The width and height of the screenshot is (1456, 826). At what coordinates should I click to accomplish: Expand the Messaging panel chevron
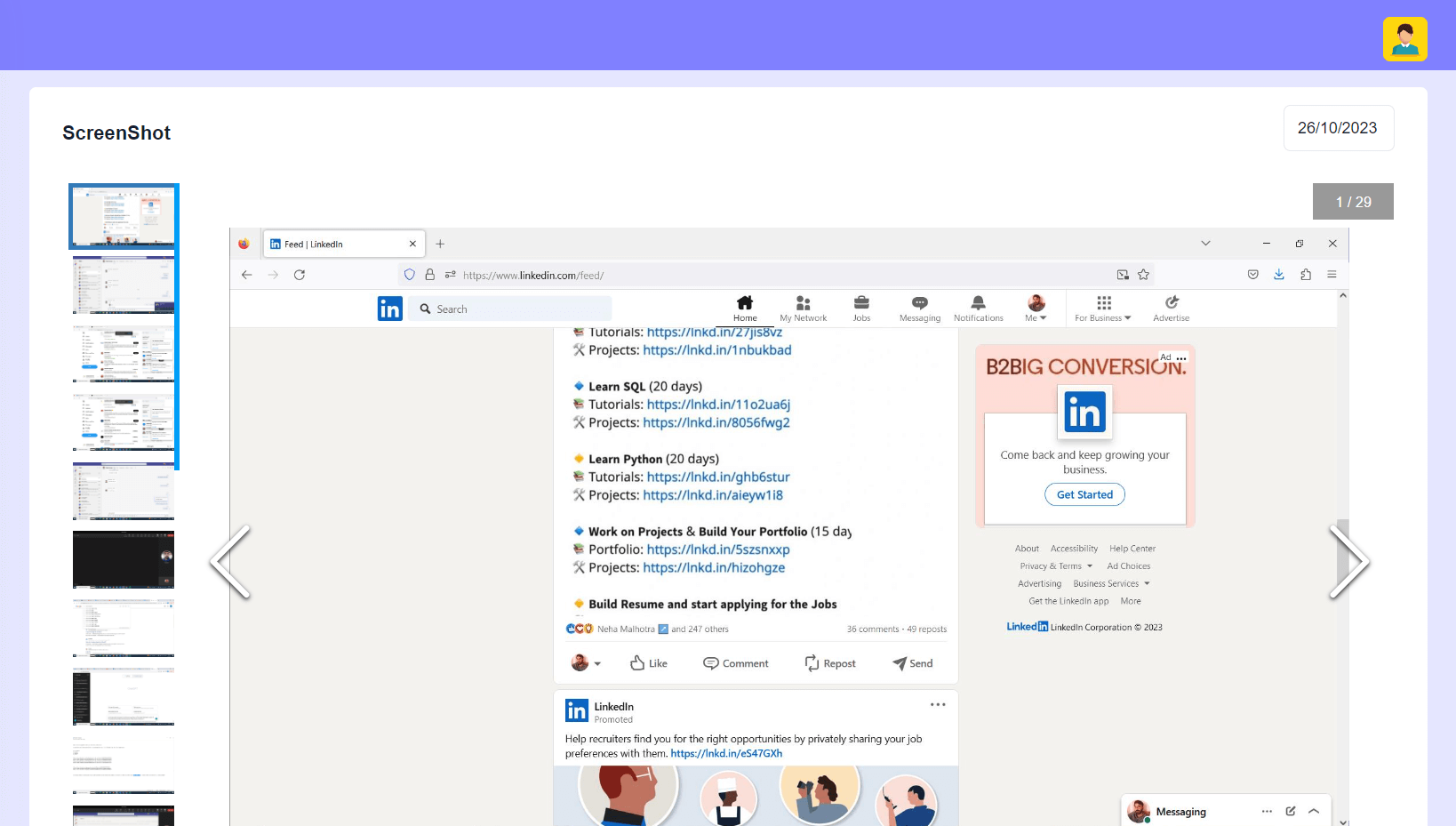(x=1314, y=811)
